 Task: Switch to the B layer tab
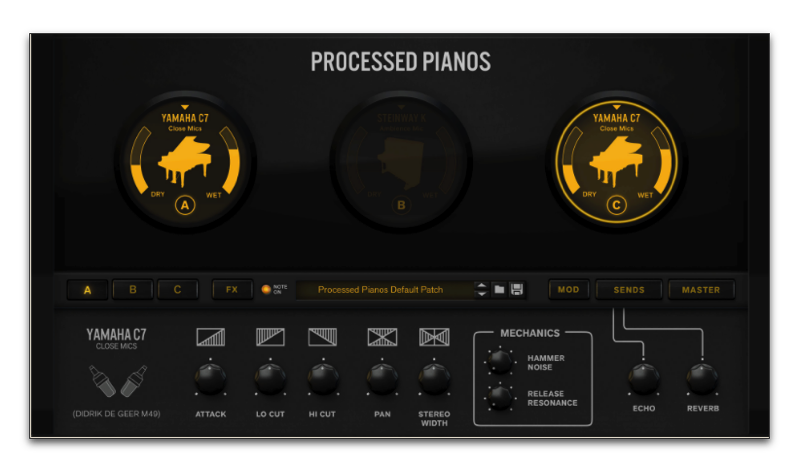coord(133,290)
